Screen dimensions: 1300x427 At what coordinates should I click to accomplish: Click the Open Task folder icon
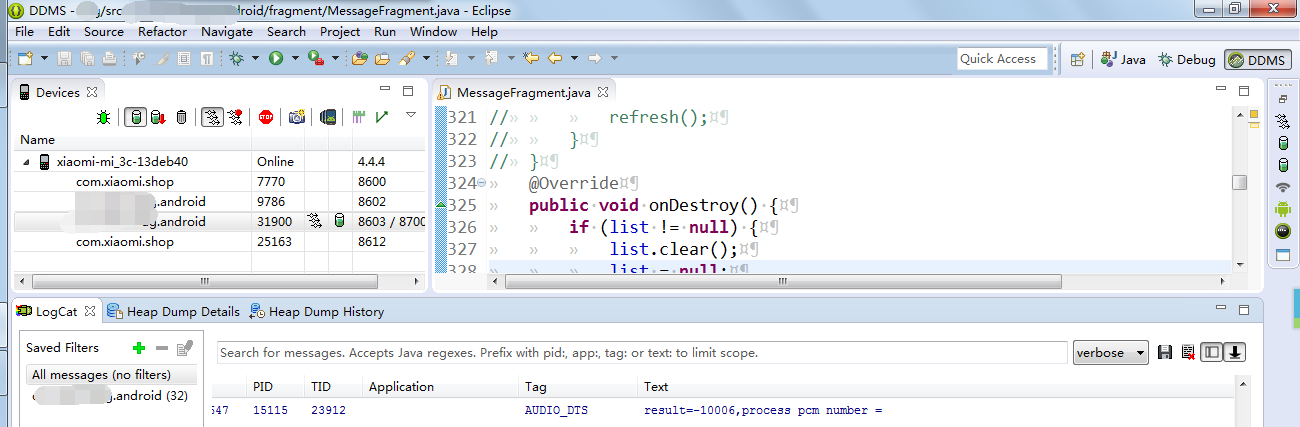click(x=381, y=59)
